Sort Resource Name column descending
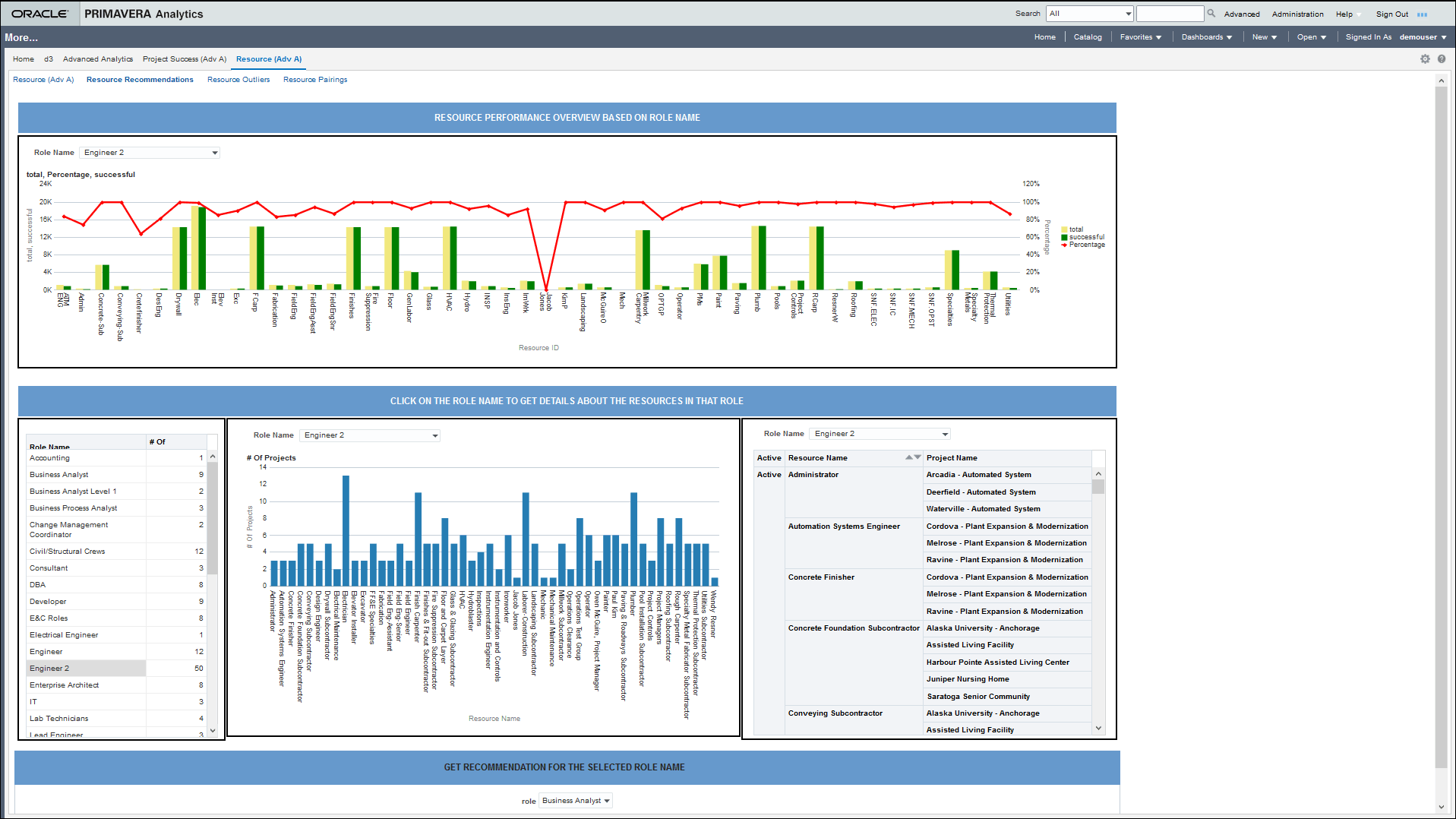 pos(918,457)
